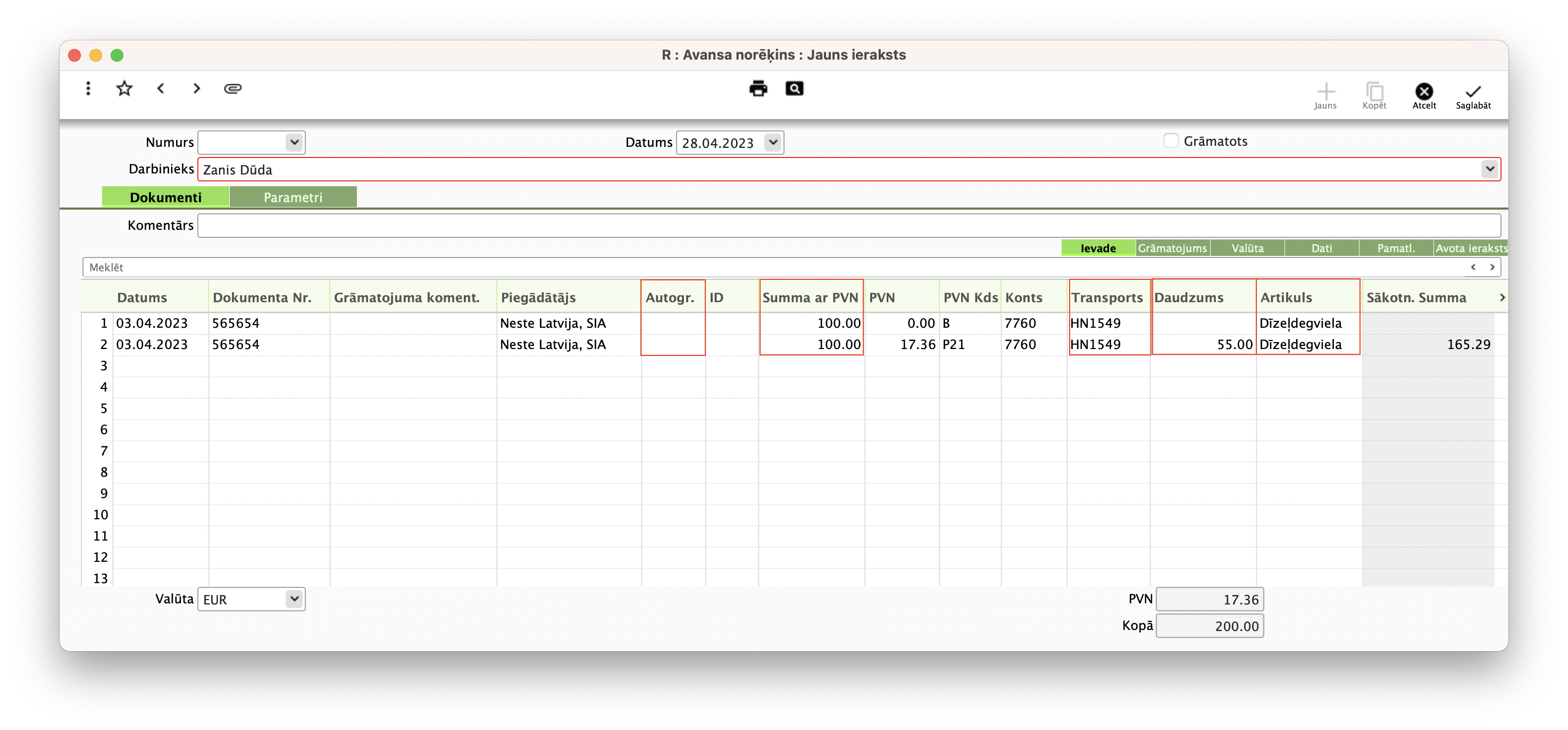Click the Transports column header

click(1107, 298)
